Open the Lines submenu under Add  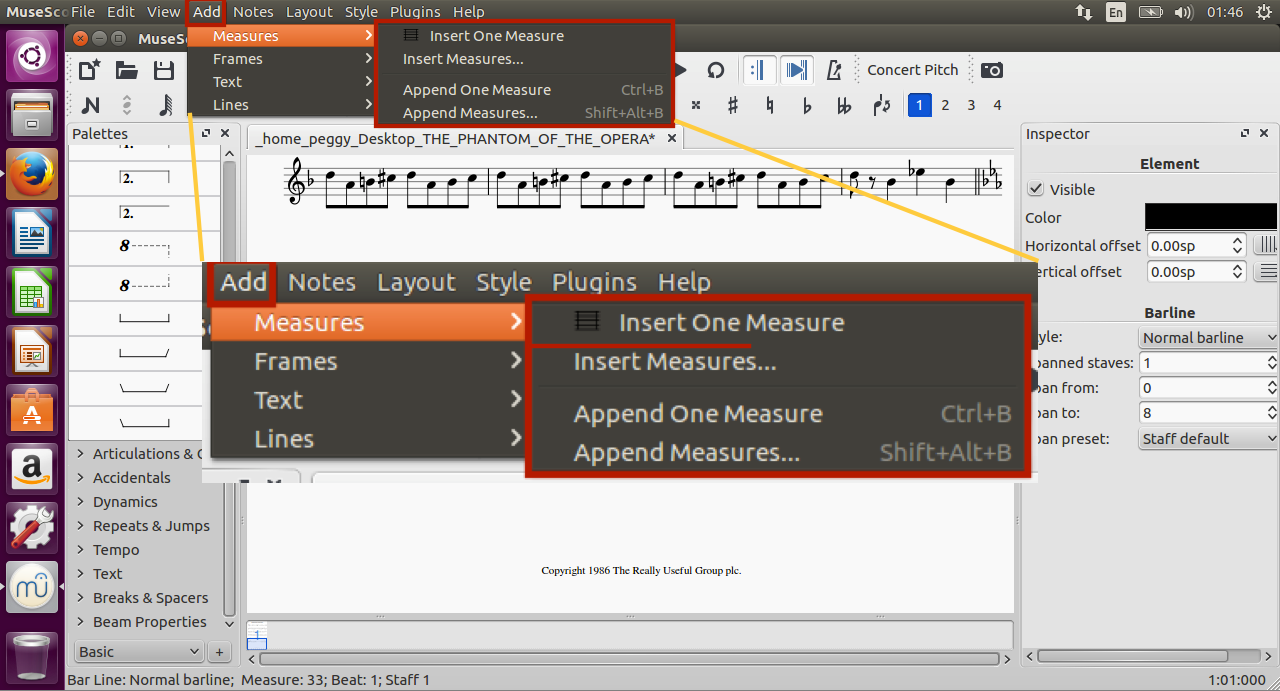click(281, 105)
